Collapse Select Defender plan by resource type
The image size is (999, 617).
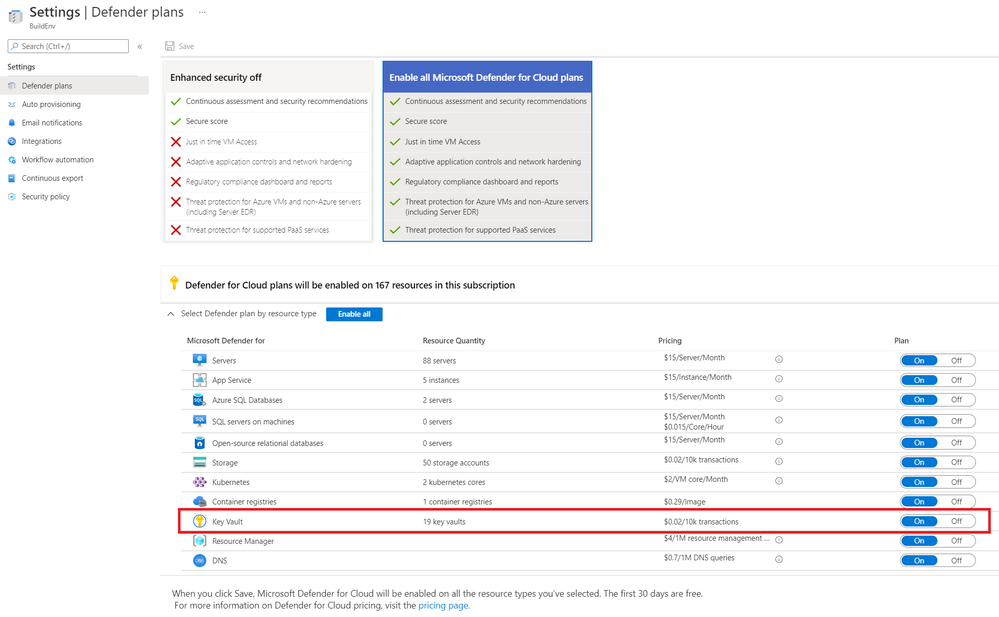pyautogui.click(x=171, y=314)
